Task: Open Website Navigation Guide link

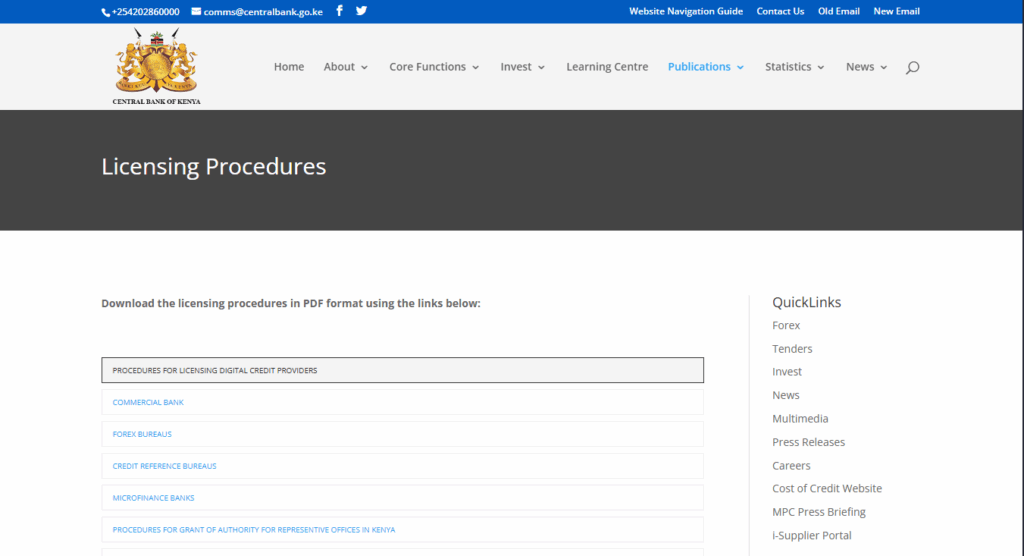Action: 685,12
